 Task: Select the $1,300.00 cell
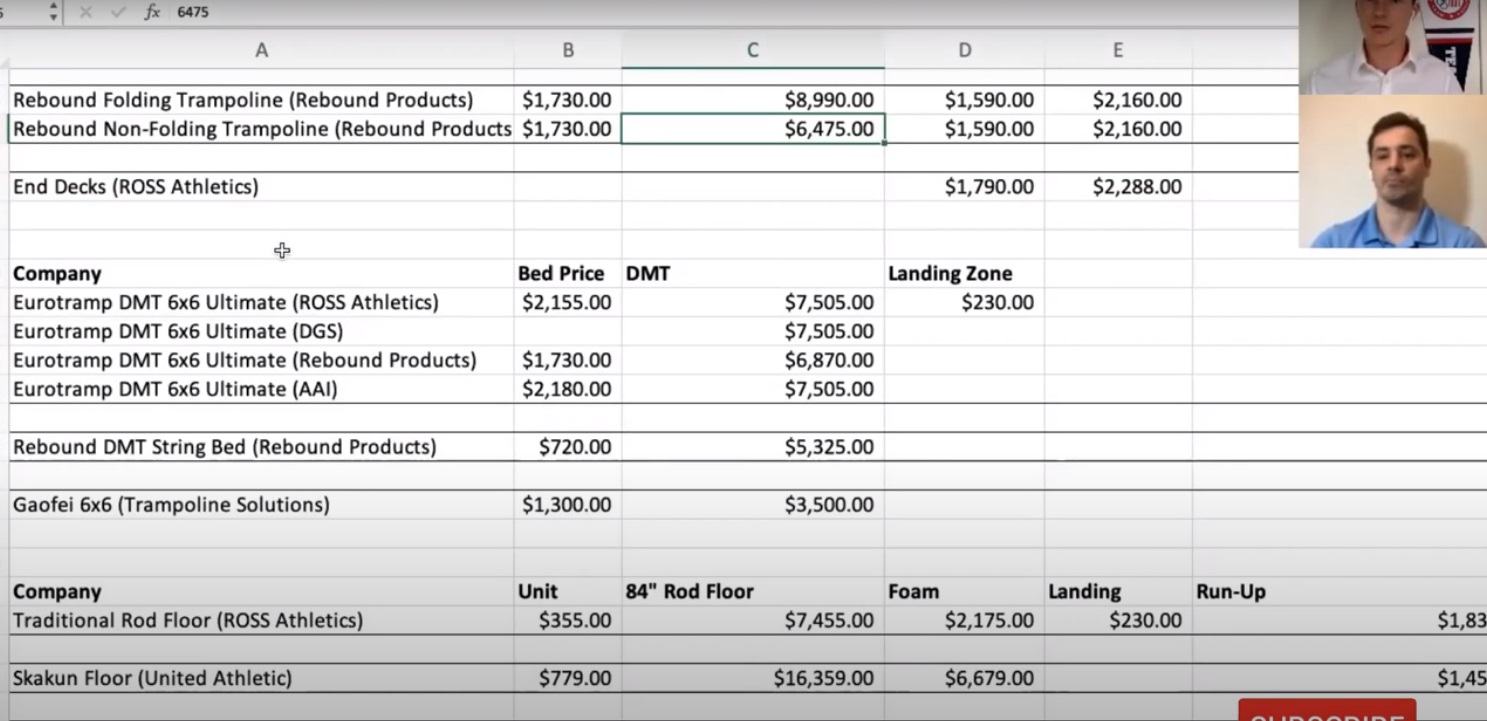[568, 505]
